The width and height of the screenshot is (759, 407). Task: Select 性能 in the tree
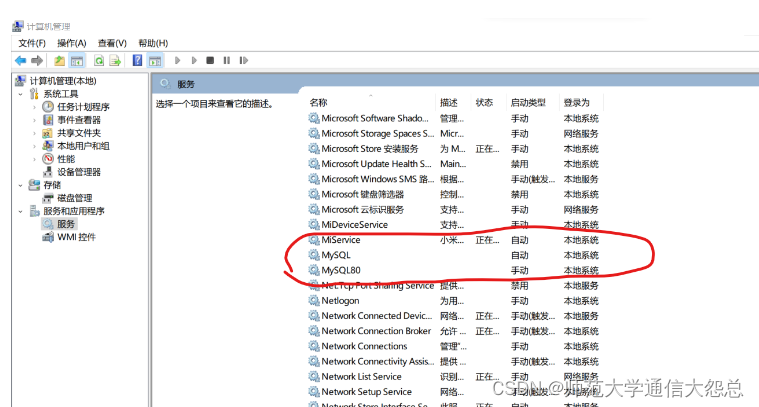coord(66,159)
